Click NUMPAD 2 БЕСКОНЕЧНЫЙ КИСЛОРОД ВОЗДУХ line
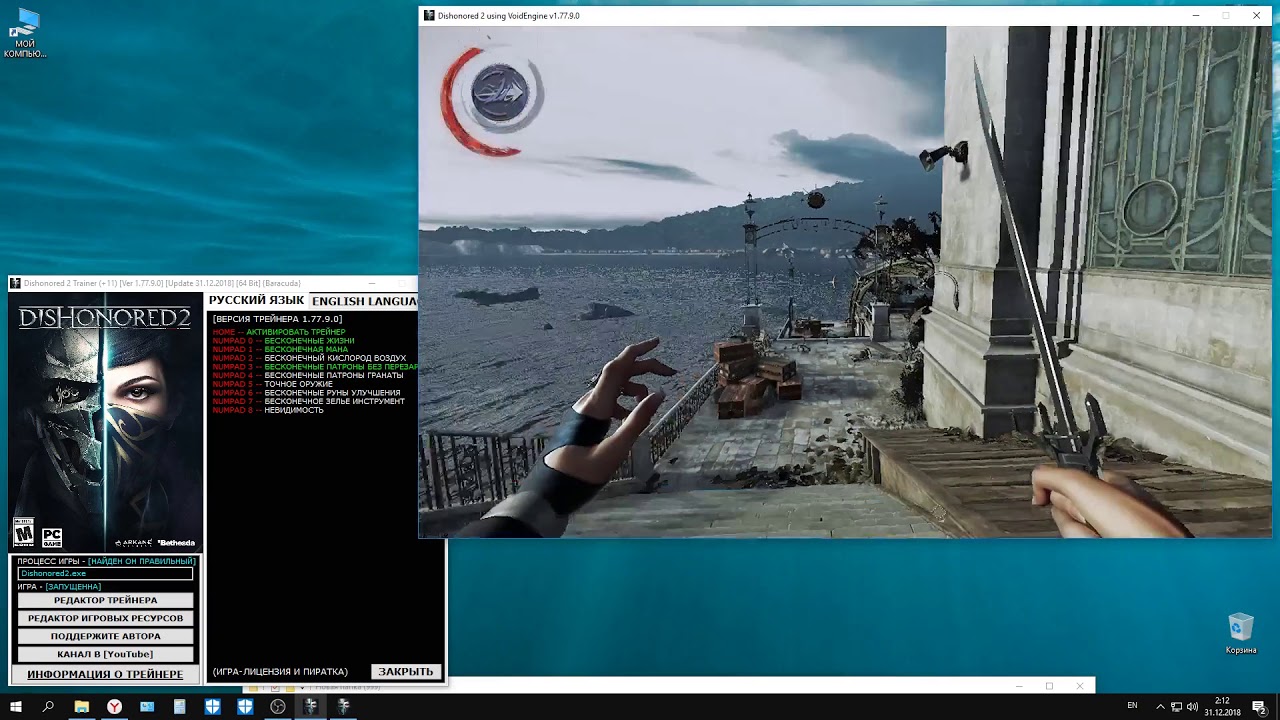Viewport: 1280px width, 720px height. pos(309,358)
